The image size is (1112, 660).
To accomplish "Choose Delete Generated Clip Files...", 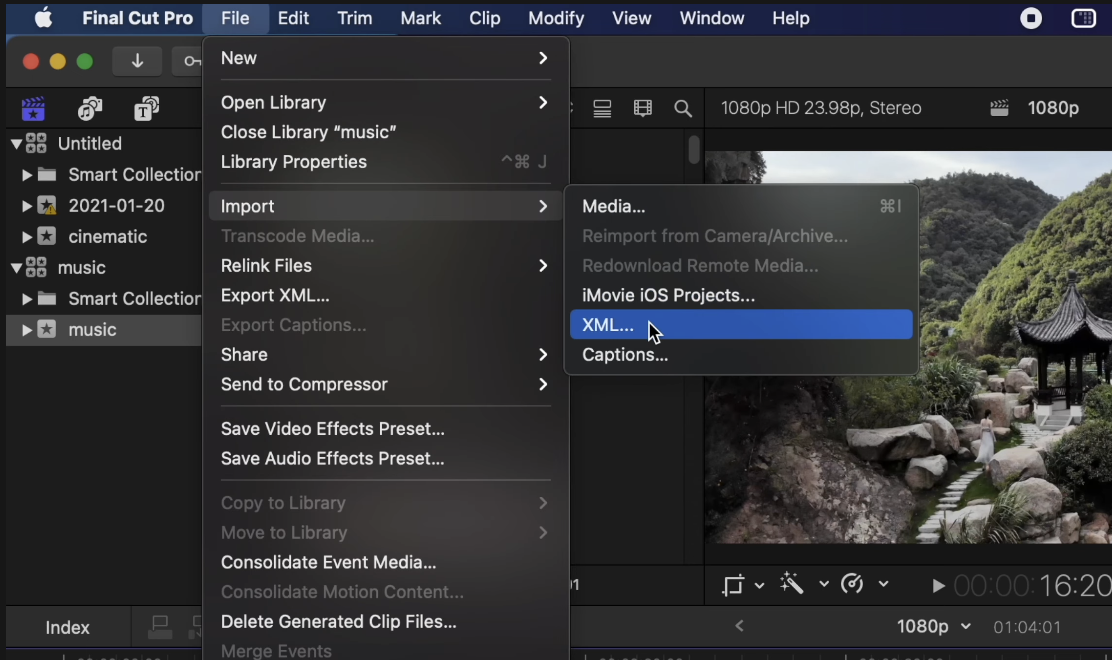I will pos(385,622).
